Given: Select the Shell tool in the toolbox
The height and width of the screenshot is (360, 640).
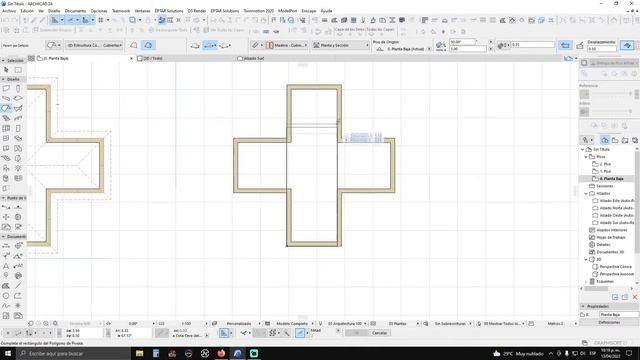Looking at the screenshot, I should point(18,108).
